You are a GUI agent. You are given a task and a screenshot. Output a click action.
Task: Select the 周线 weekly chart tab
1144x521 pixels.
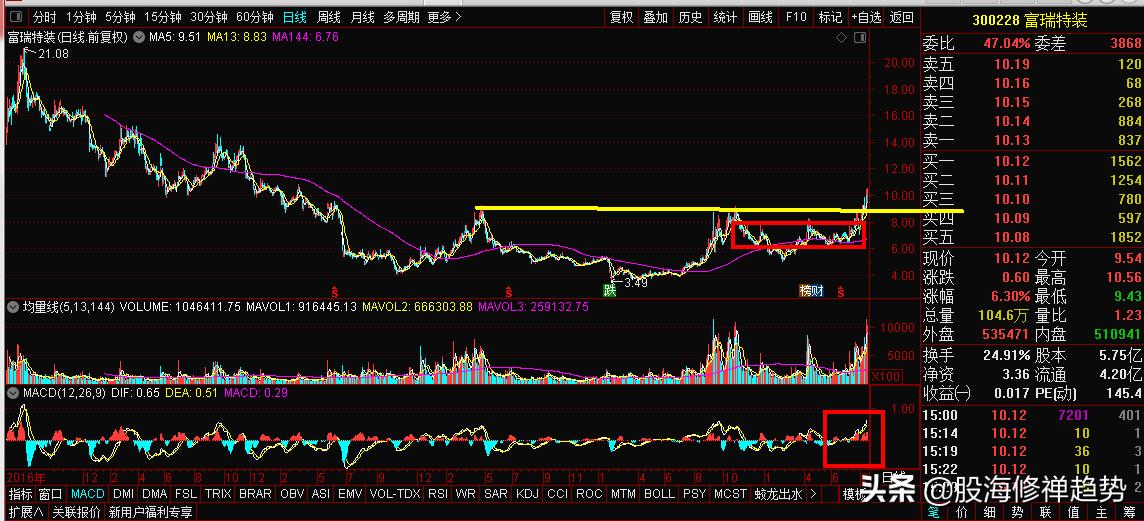(329, 17)
